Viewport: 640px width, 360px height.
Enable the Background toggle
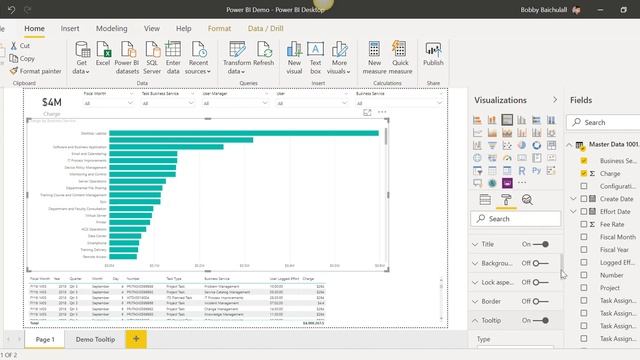(x=541, y=263)
